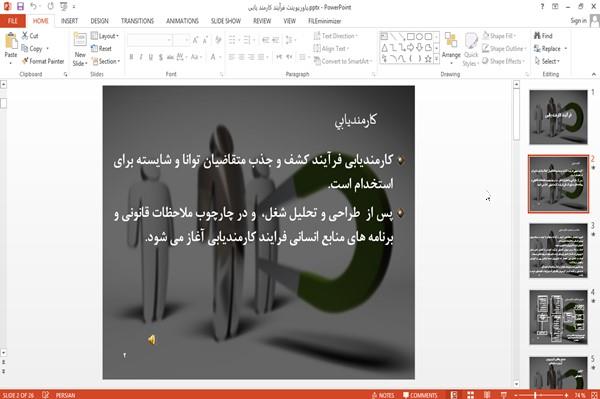Switch to Slide Sorter view in status bar
The height and width of the screenshot is (399, 600).
click(470, 395)
